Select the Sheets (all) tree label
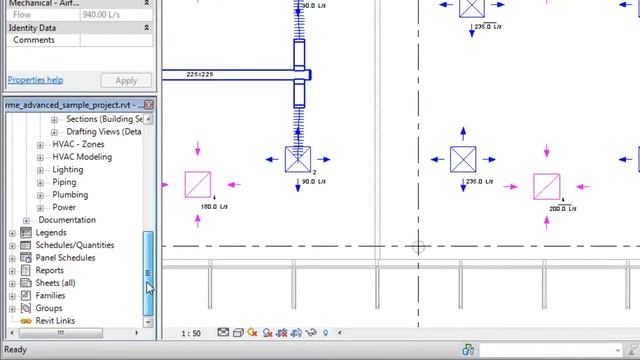This screenshot has height=360, width=640. tap(56, 283)
